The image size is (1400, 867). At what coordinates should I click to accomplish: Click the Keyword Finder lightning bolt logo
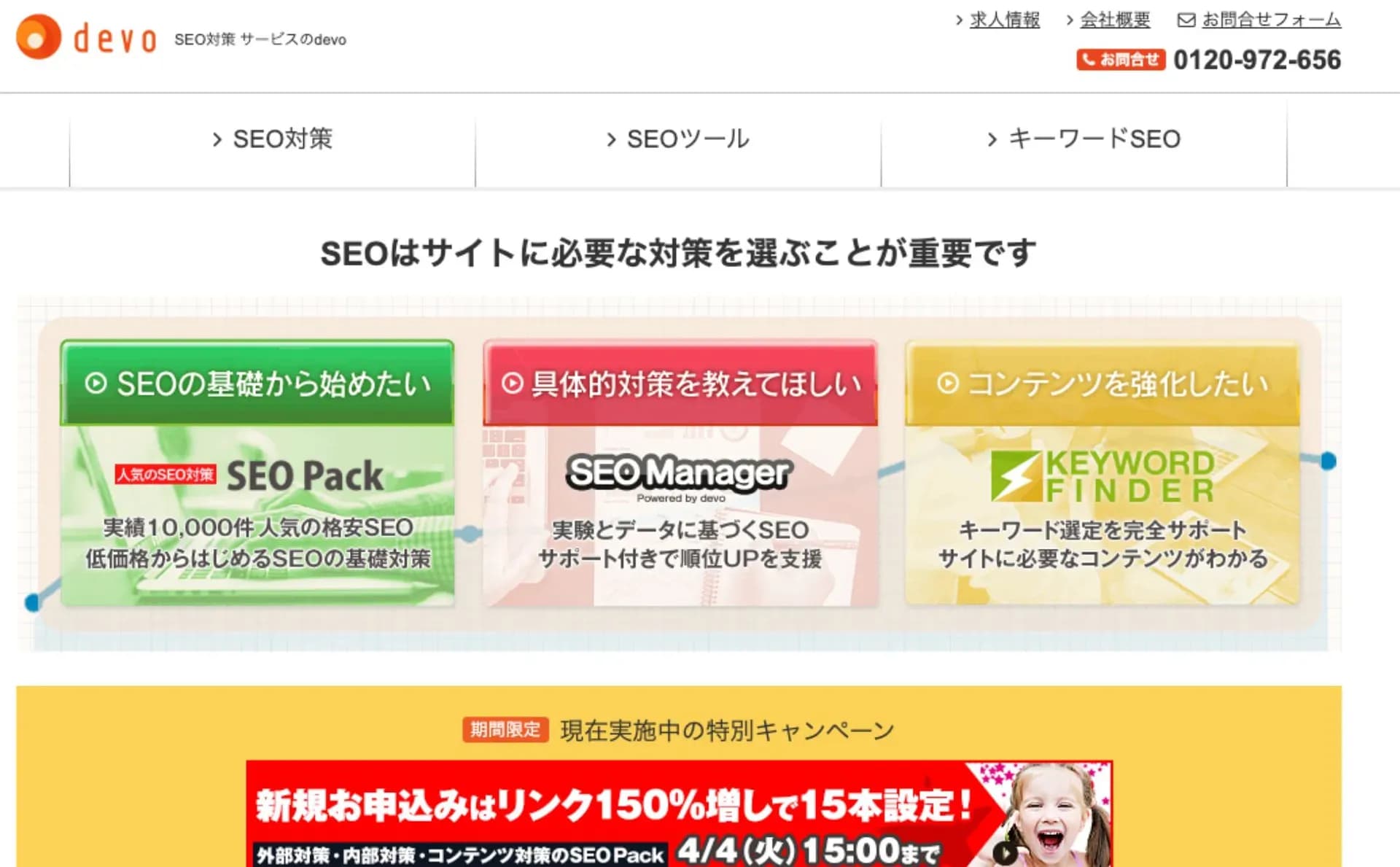click(x=1016, y=476)
